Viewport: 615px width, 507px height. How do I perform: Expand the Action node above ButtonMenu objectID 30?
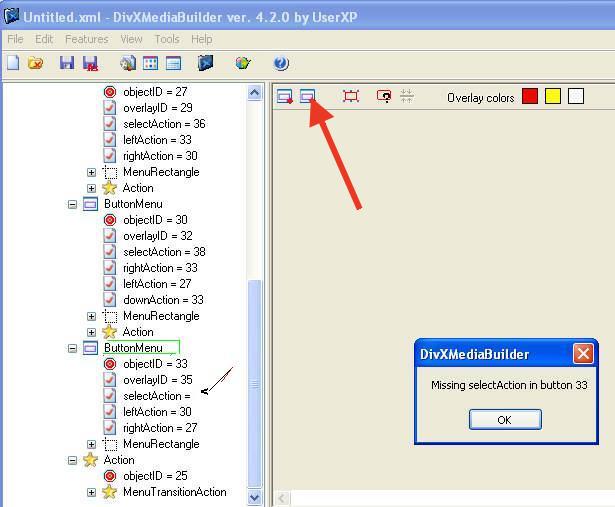coord(91,189)
